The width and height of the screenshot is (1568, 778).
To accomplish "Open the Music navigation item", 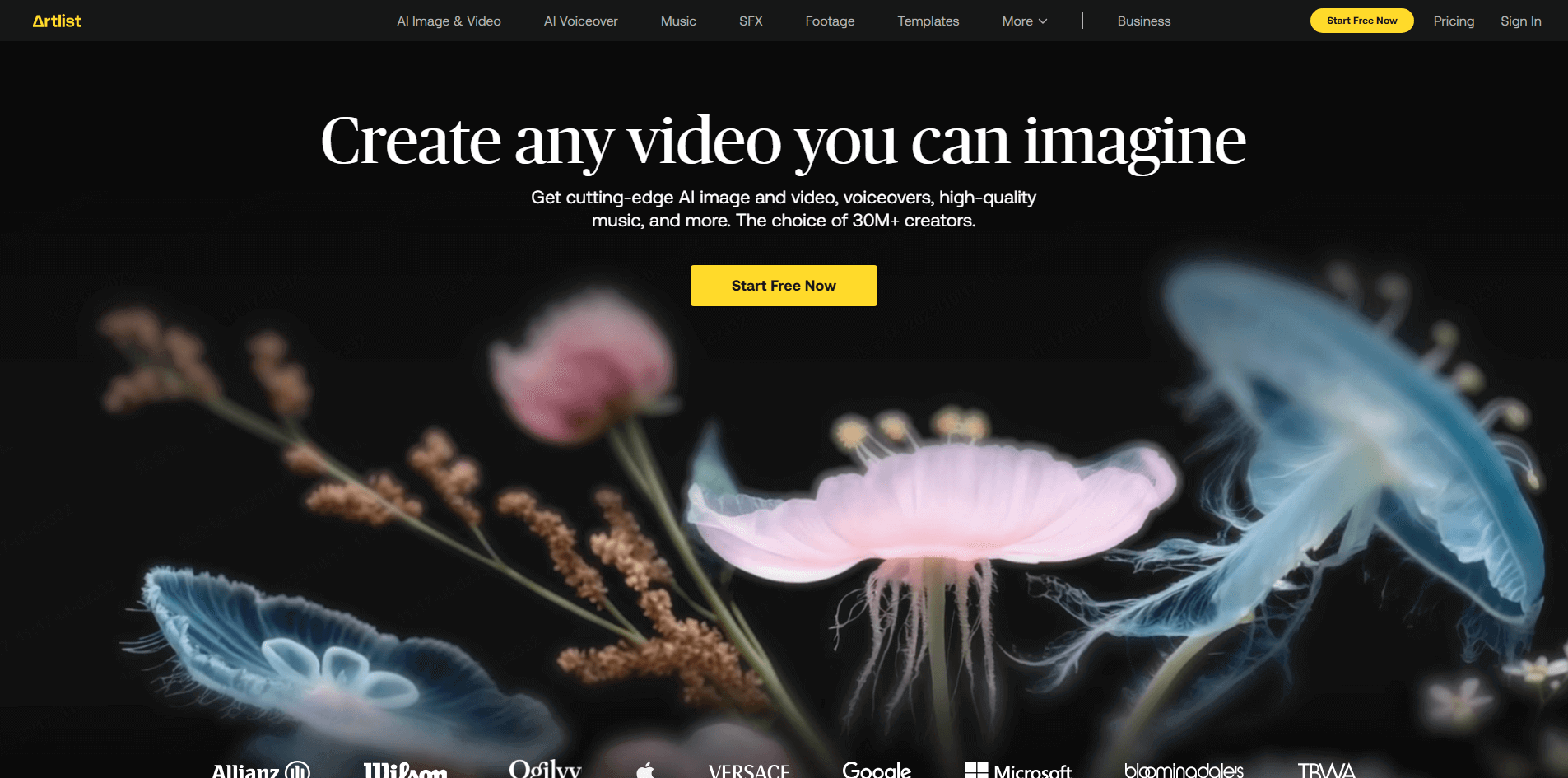I will 678,21.
